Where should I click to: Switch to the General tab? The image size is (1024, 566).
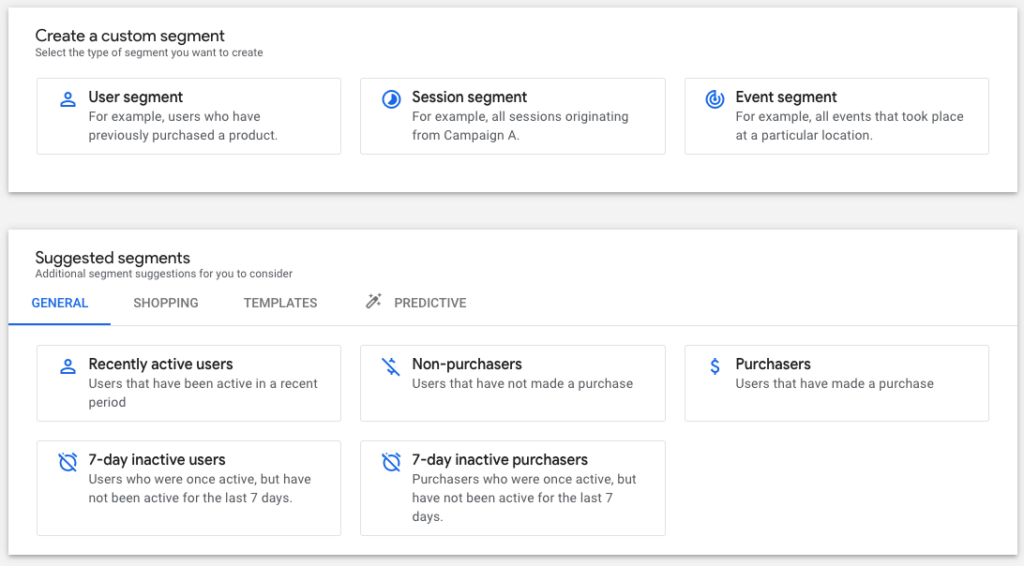tap(60, 303)
